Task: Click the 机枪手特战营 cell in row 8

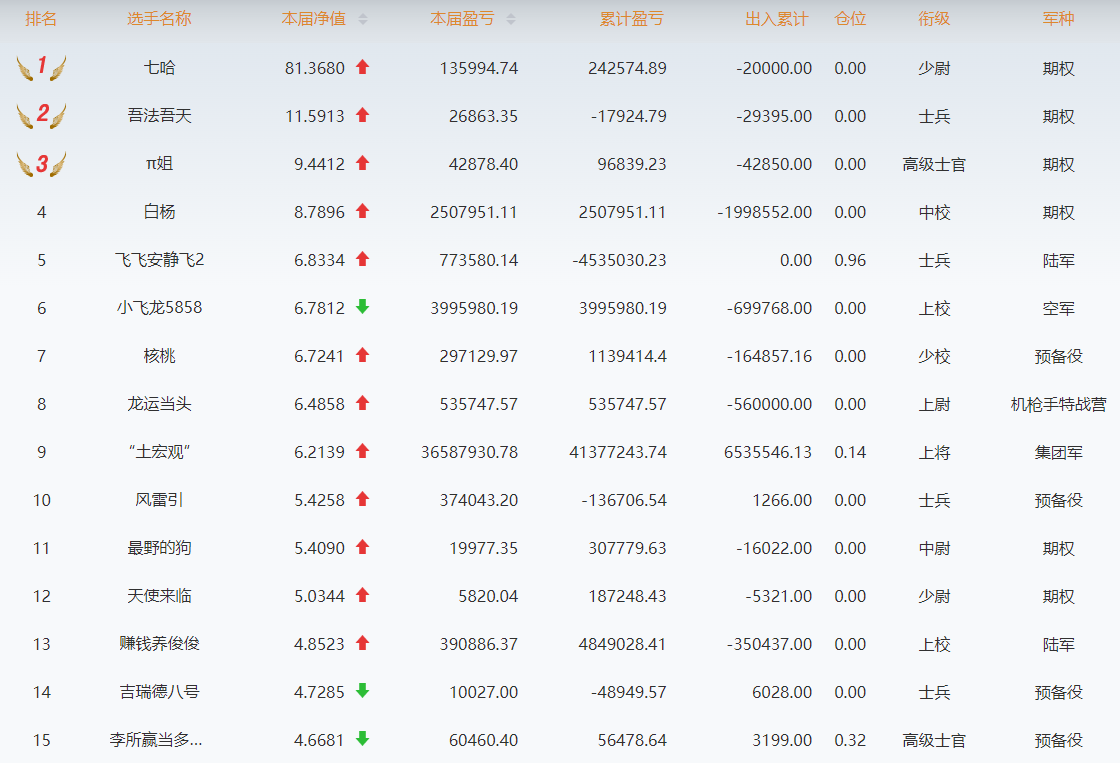Action: 1058,404
